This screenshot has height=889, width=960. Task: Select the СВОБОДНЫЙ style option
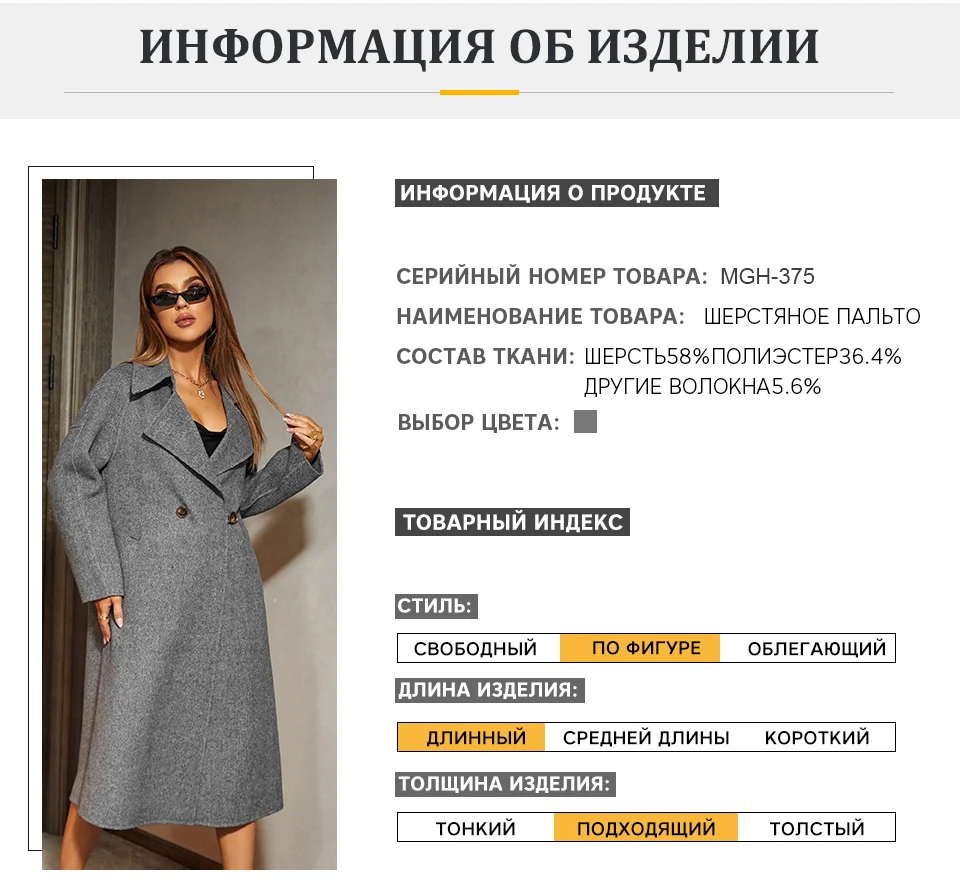tap(475, 648)
